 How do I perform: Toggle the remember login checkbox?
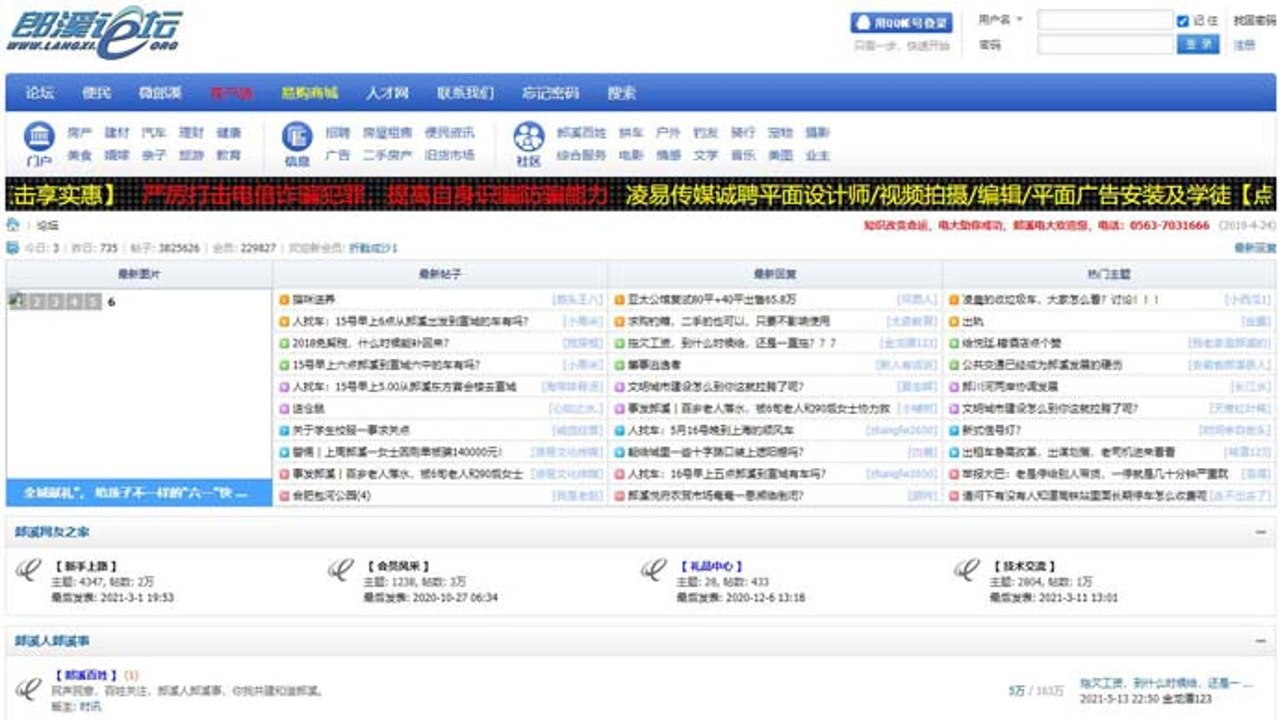click(1183, 20)
